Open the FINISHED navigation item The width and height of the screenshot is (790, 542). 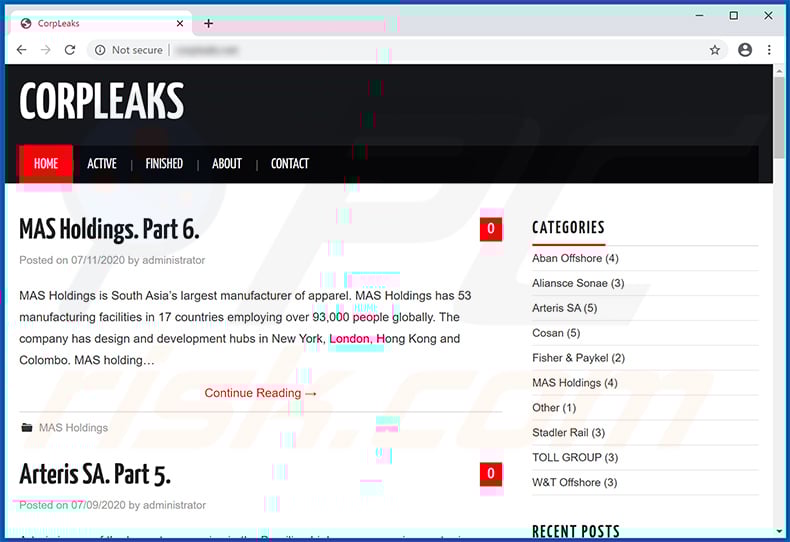tap(164, 164)
